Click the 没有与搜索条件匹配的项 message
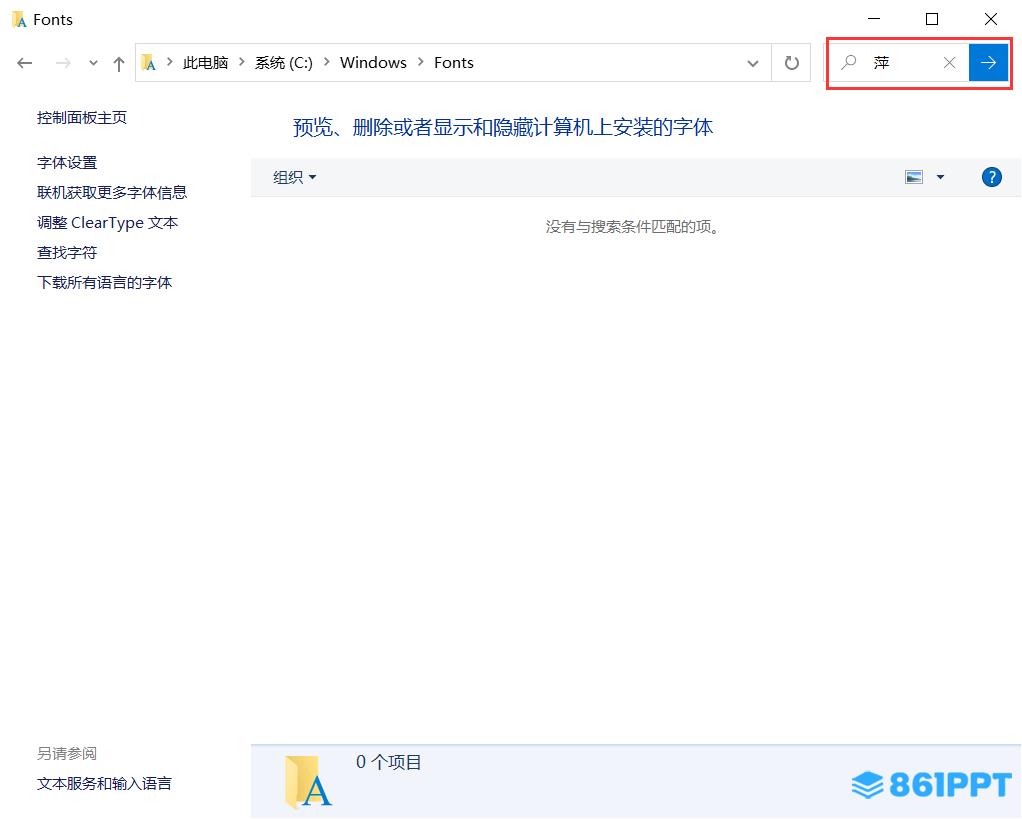Image resolution: width=1022 pixels, height=819 pixels. click(632, 227)
